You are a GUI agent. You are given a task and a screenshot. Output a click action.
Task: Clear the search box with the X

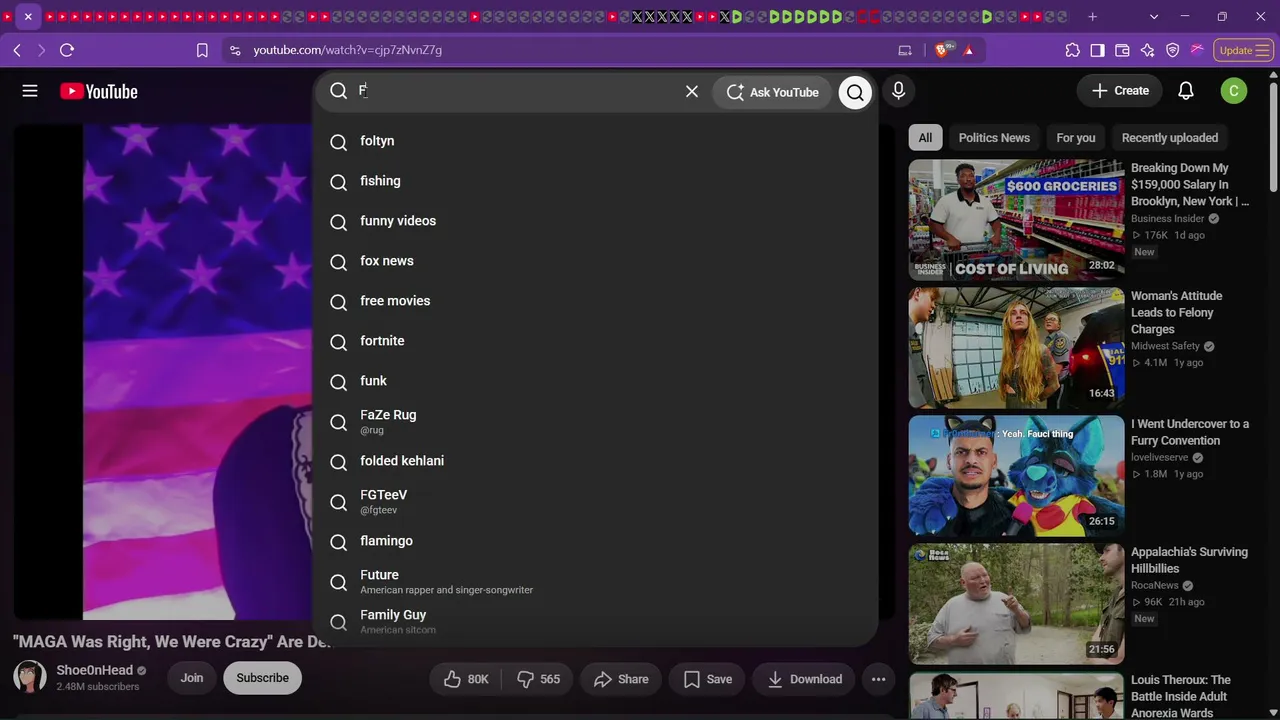click(692, 91)
